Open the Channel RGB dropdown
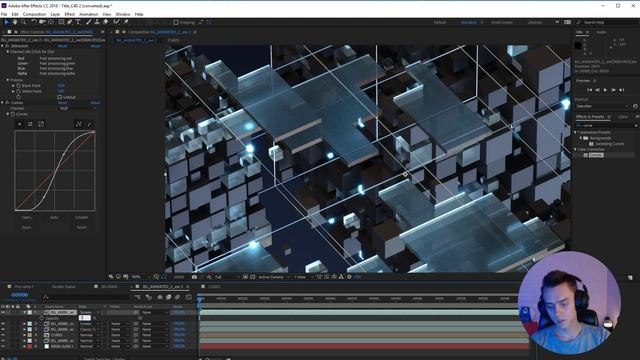640x360 pixels. point(78,109)
